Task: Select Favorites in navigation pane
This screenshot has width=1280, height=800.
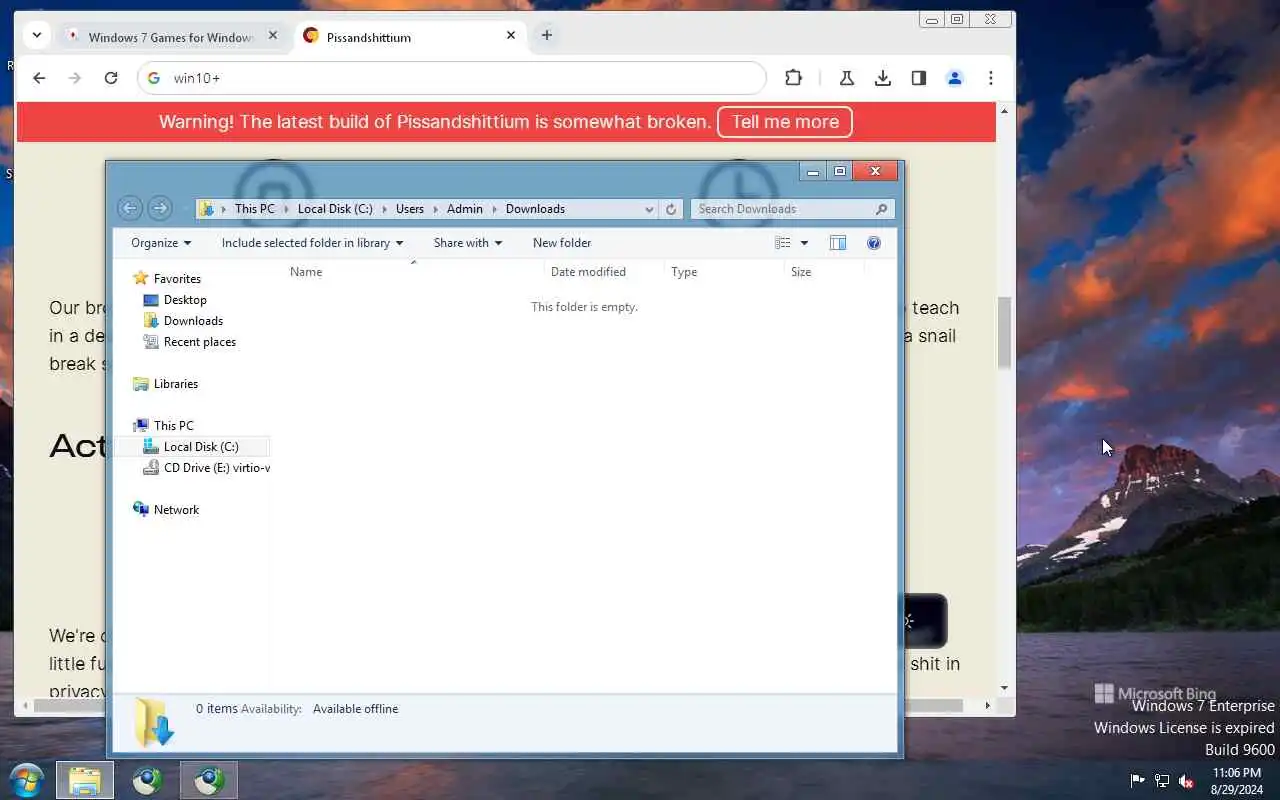Action: [177, 279]
